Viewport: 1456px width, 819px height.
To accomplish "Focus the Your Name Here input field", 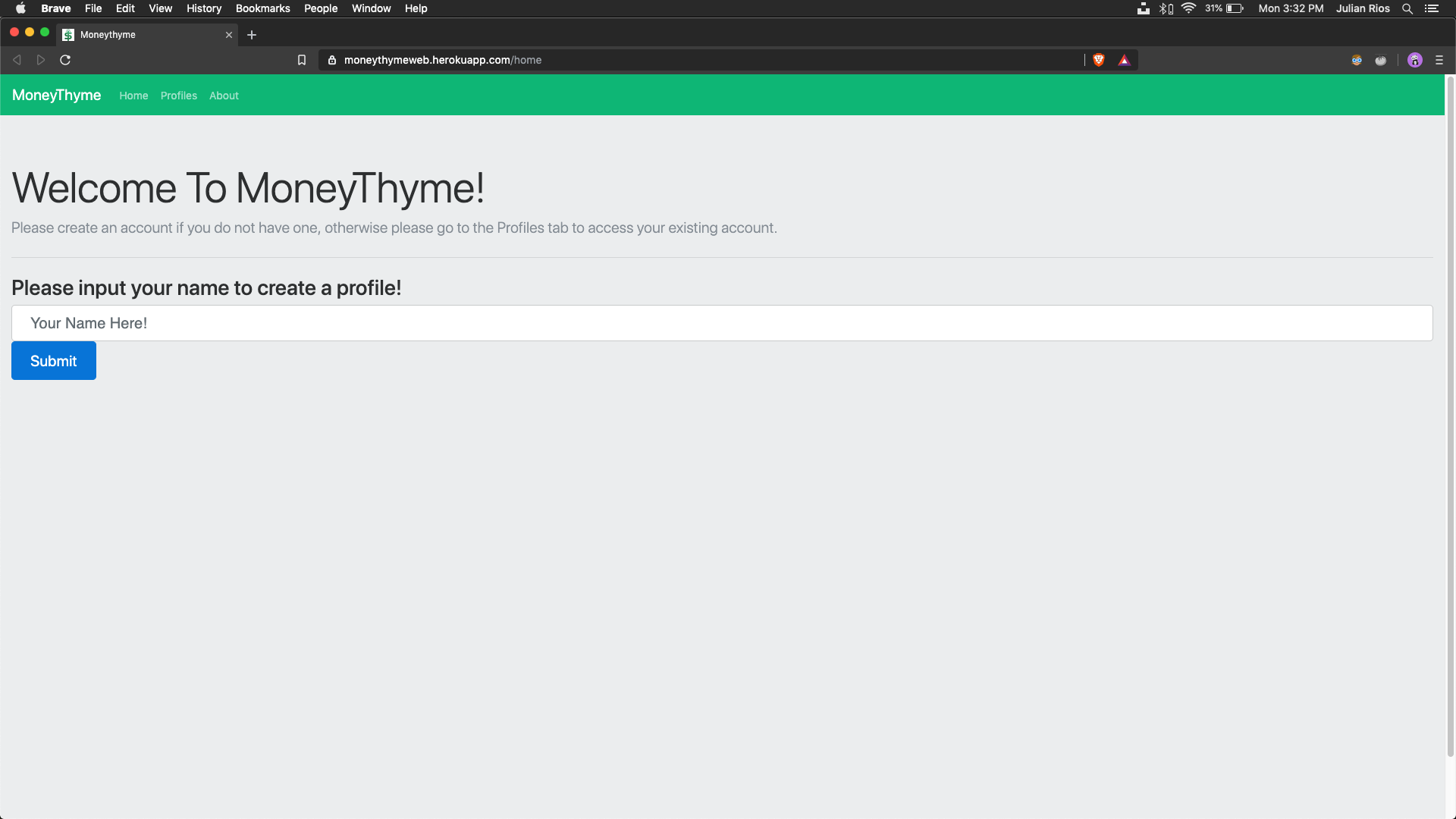I will click(x=722, y=323).
